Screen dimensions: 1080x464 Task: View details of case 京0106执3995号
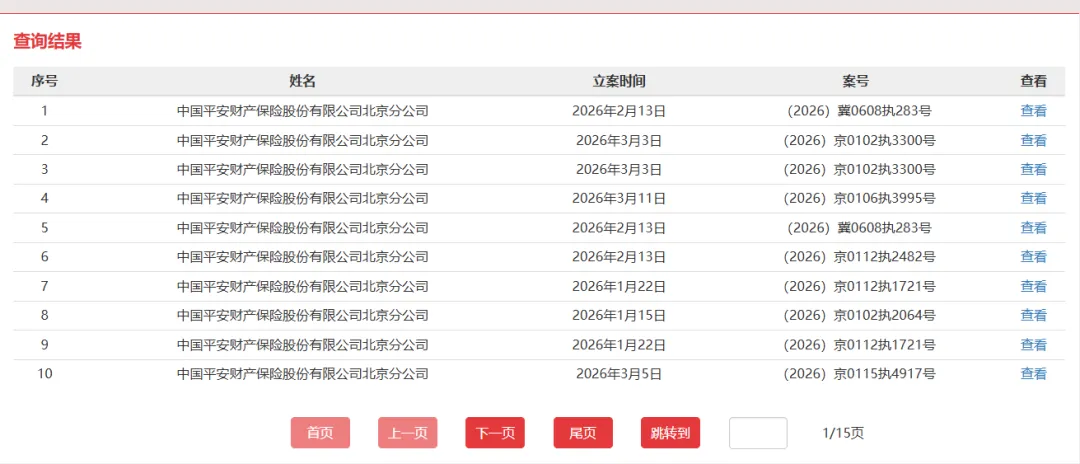(1033, 198)
